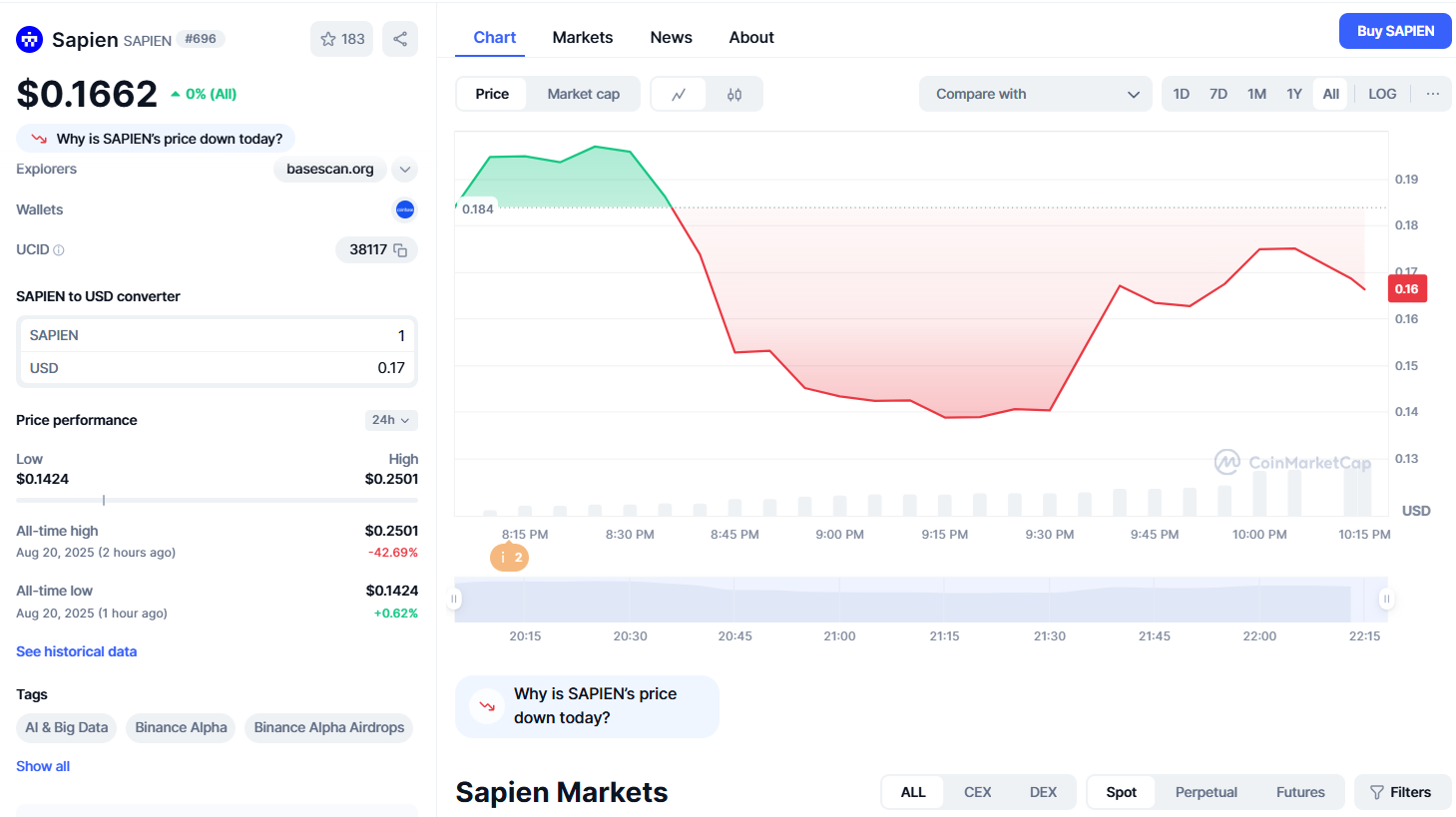Switch to line chart view icon
The height and width of the screenshot is (817, 1456).
pyautogui.click(x=679, y=94)
